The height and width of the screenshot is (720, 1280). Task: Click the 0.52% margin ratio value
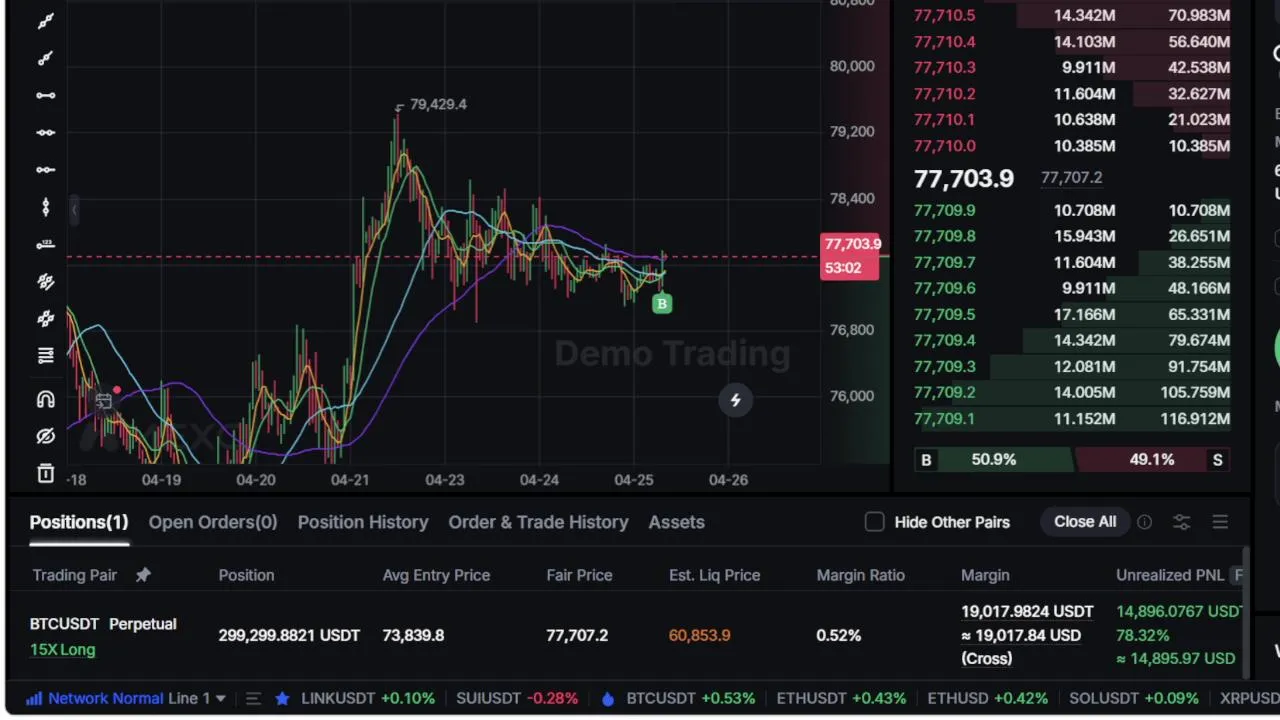coord(838,635)
